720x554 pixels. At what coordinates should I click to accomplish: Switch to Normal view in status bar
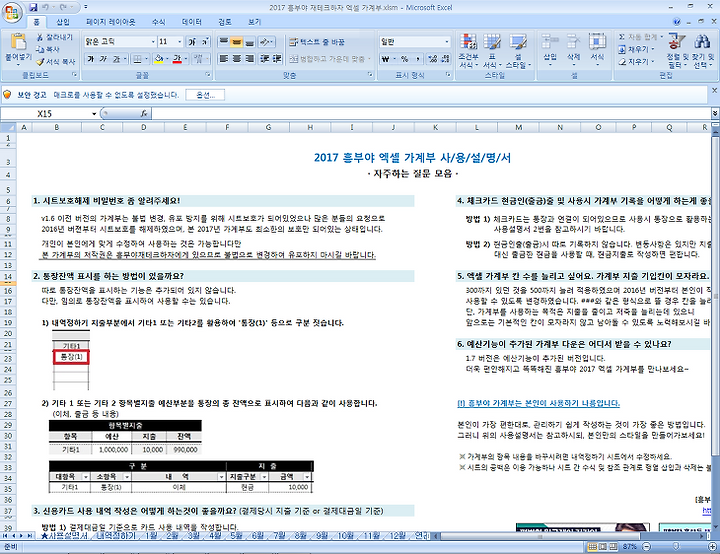(x=593, y=546)
